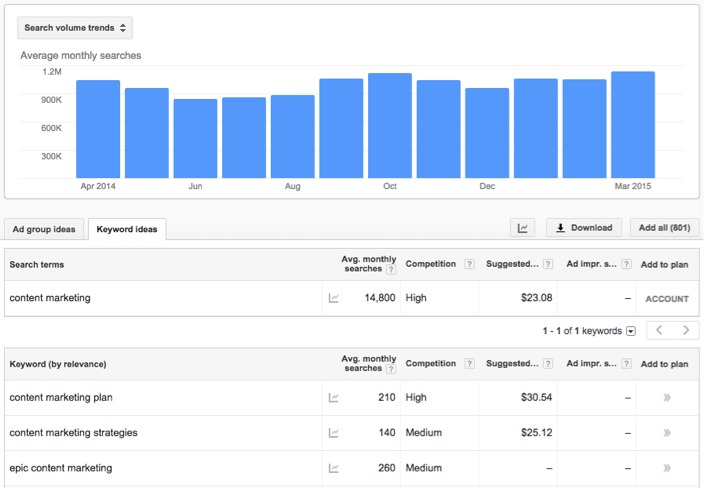This screenshot has height=488, width=704.
Task: Click the Add all (801) button
Action: click(664, 228)
